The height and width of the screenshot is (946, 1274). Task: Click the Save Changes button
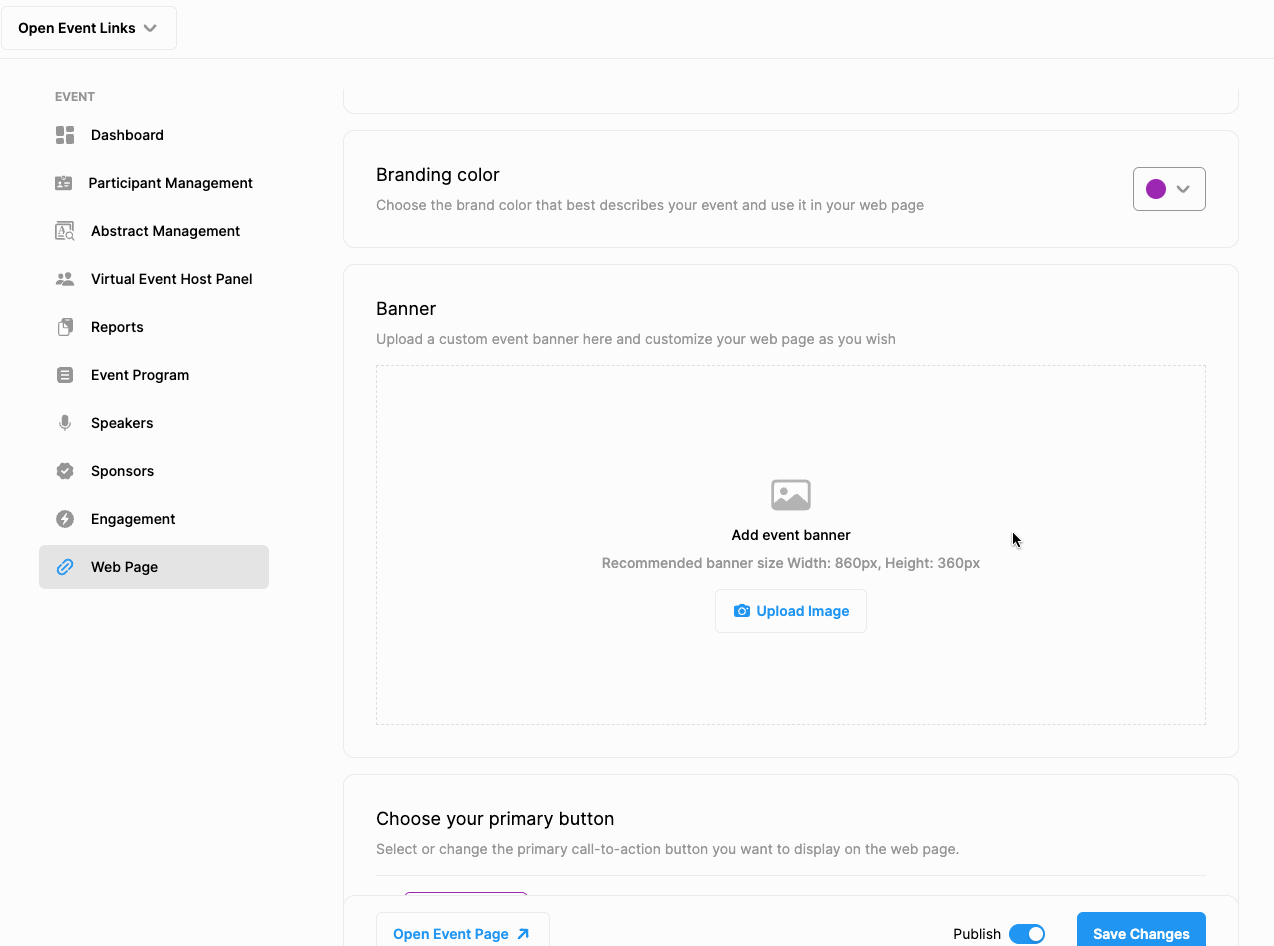click(1140, 932)
